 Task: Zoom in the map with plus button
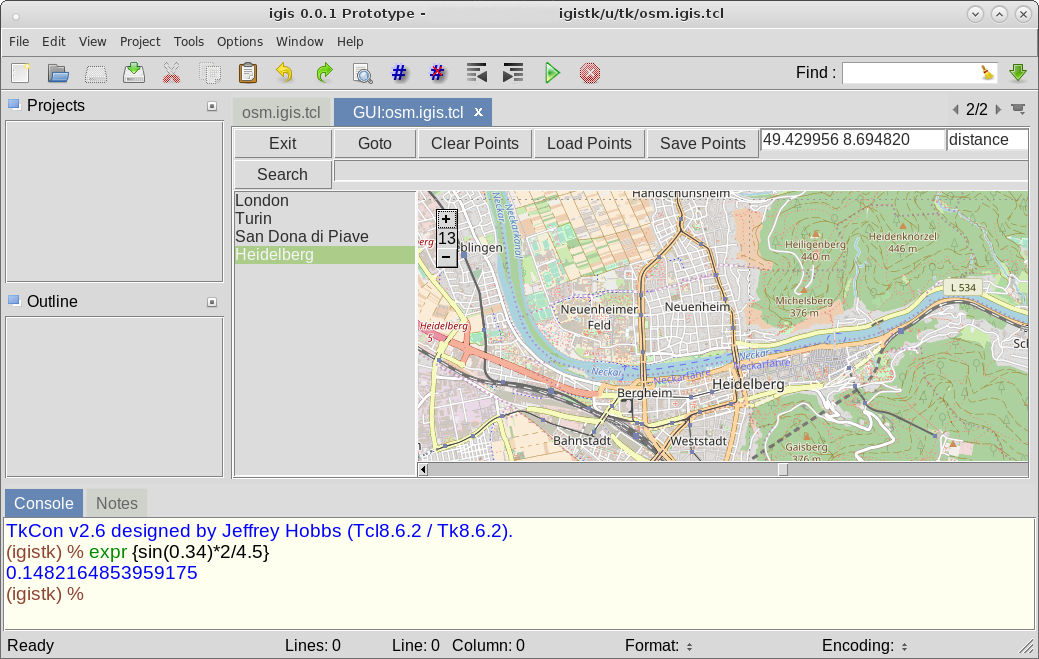point(446,219)
